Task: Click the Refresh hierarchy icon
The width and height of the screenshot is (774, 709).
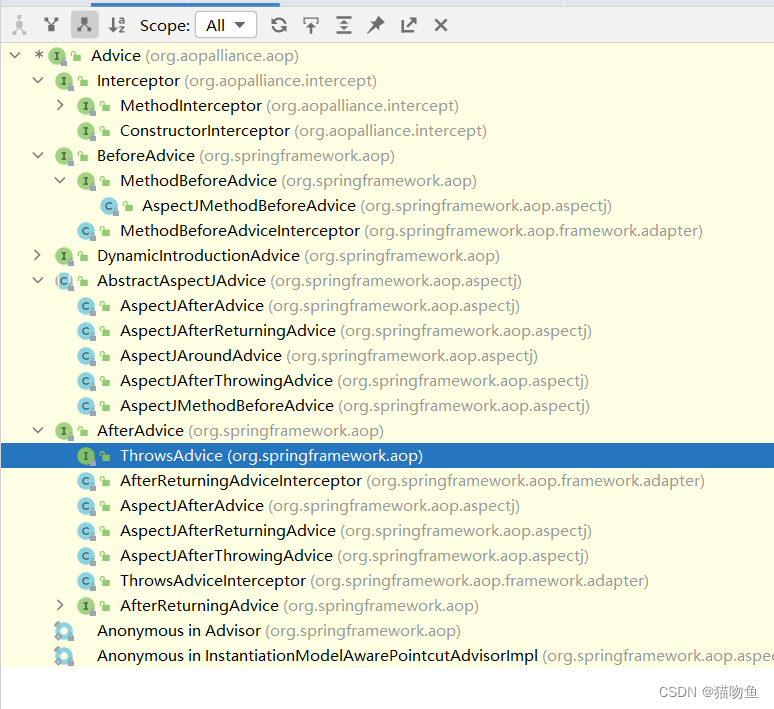Action: pyautogui.click(x=279, y=25)
